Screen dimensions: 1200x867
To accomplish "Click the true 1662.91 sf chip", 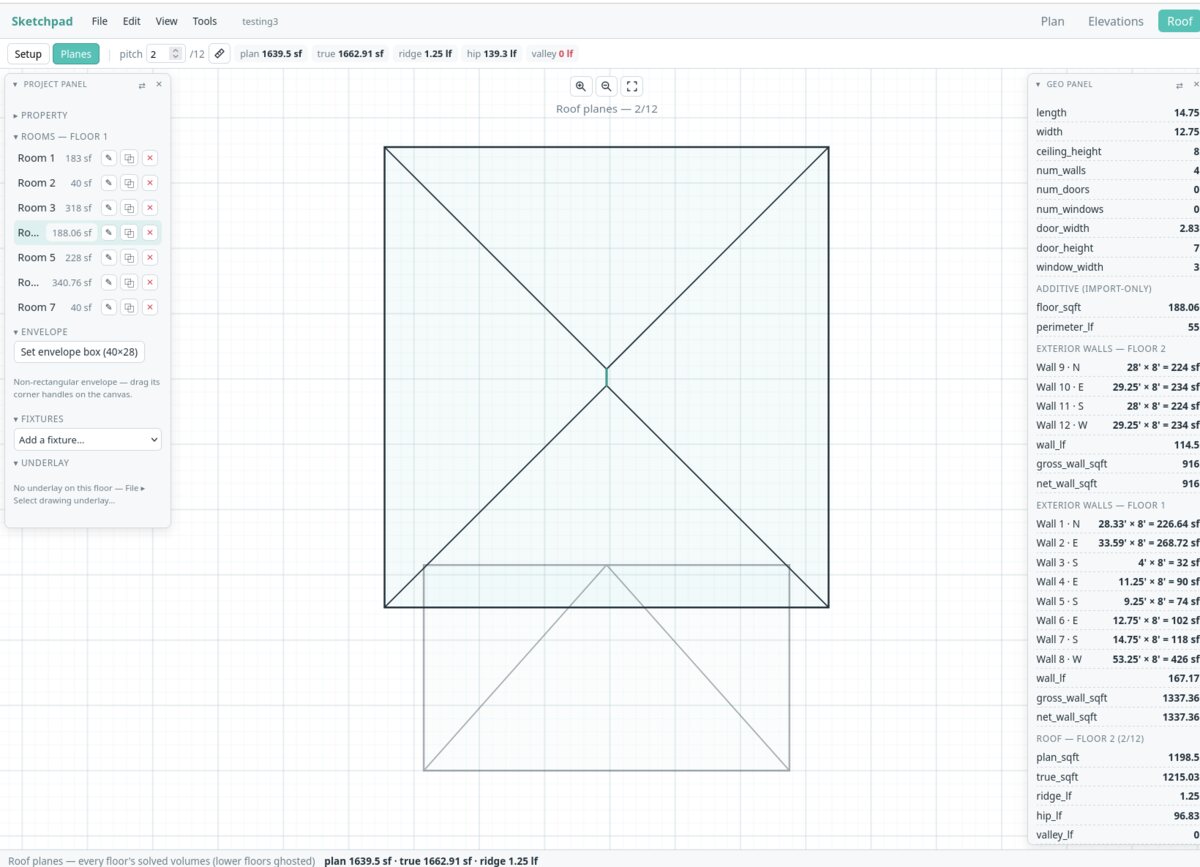I will point(350,54).
